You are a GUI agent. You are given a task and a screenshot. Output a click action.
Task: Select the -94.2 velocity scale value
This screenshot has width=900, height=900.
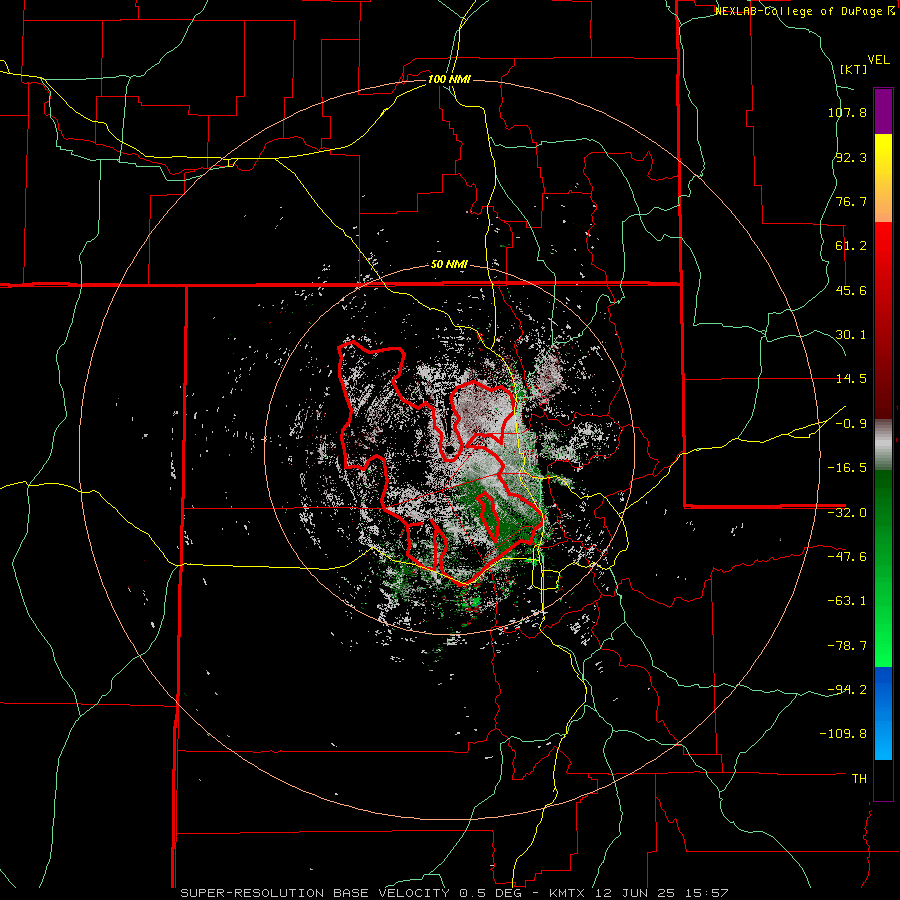[x=847, y=690]
